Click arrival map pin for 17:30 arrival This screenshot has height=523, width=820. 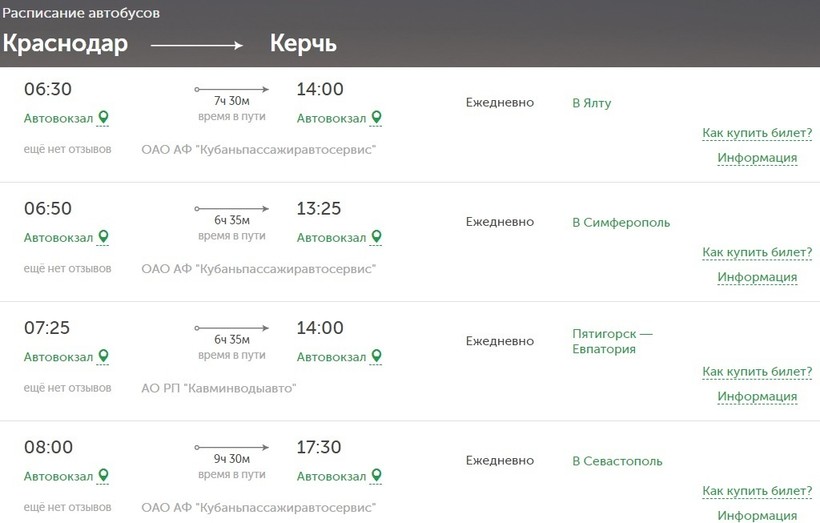pyautogui.click(x=376, y=475)
